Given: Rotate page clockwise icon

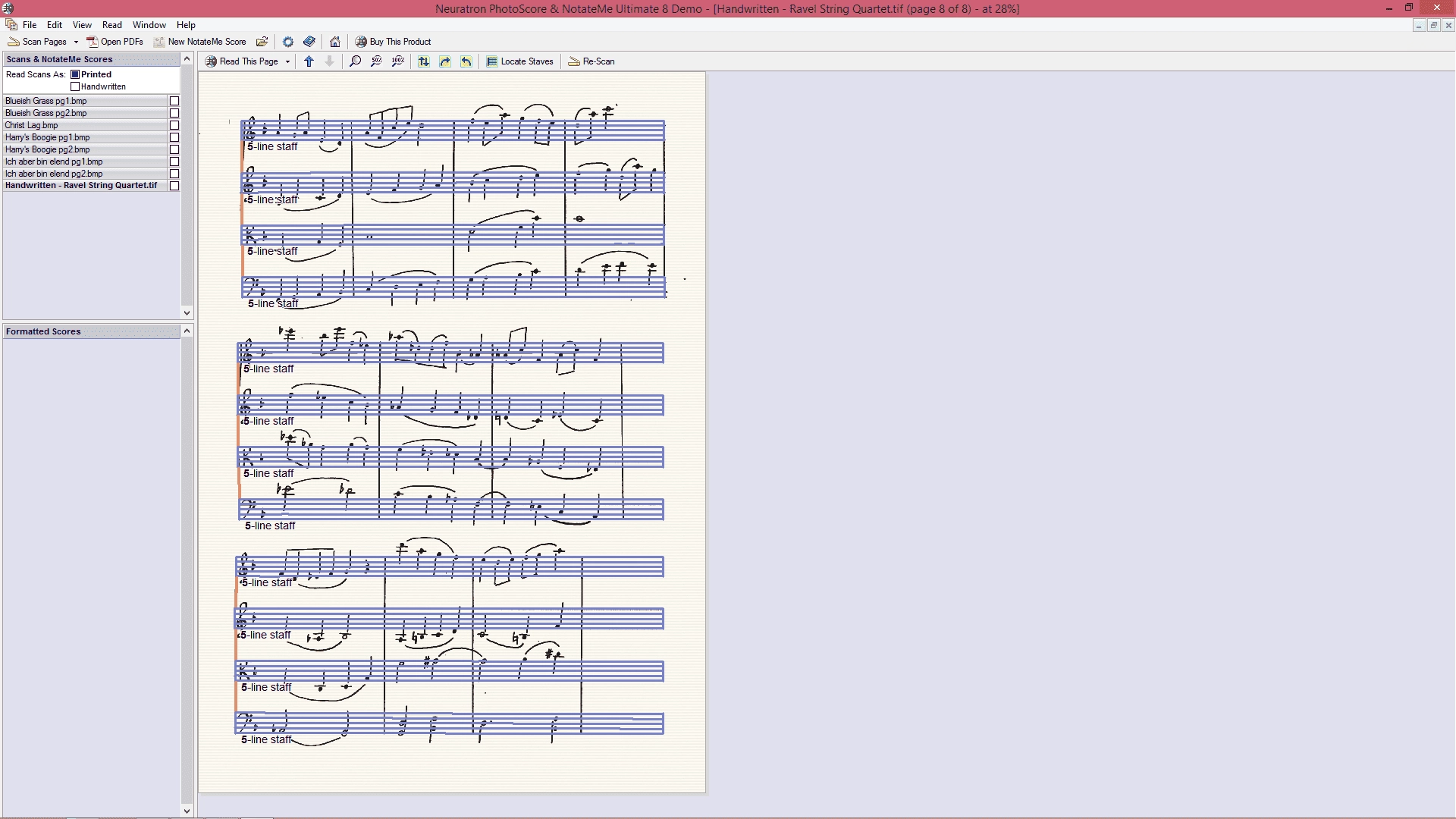Looking at the screenshot, I should coord(445,61).
